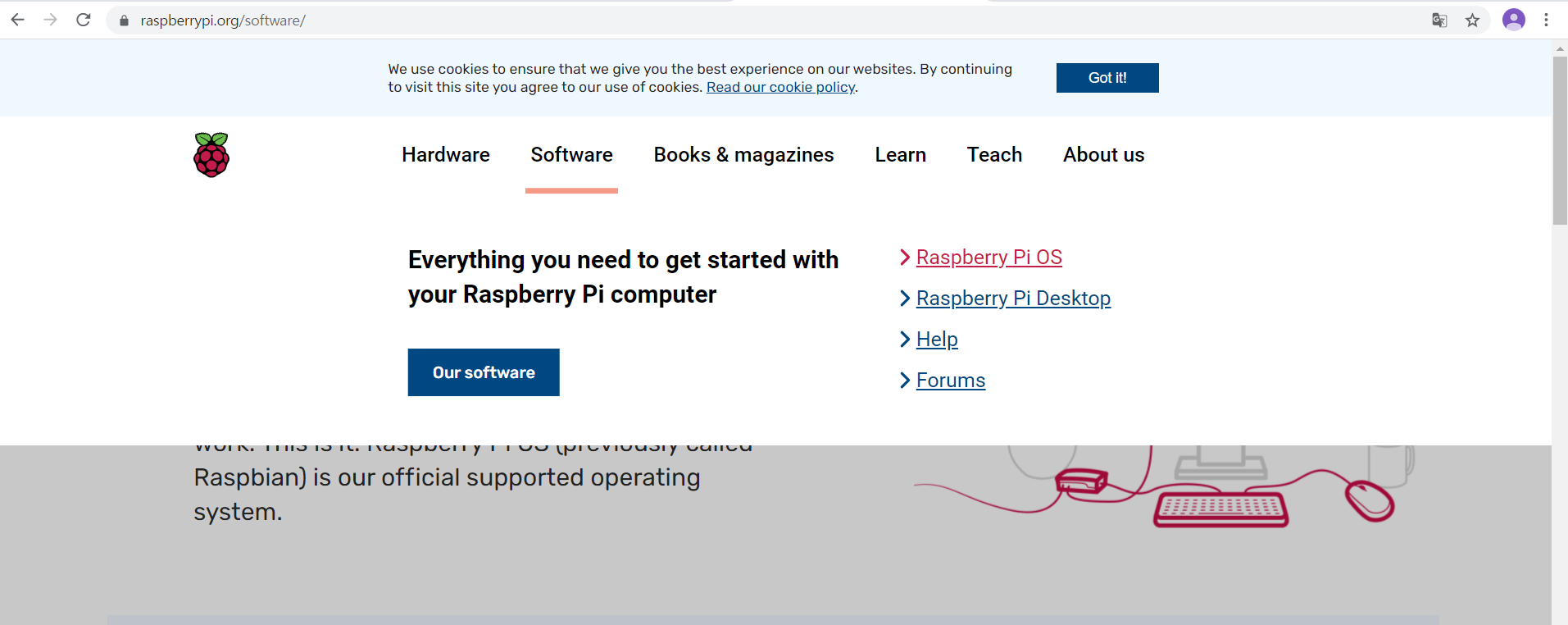This screenshot has height=625, width=1568.
Task: Open the Read our cookie policy link
Action: (x=781, y=87)
